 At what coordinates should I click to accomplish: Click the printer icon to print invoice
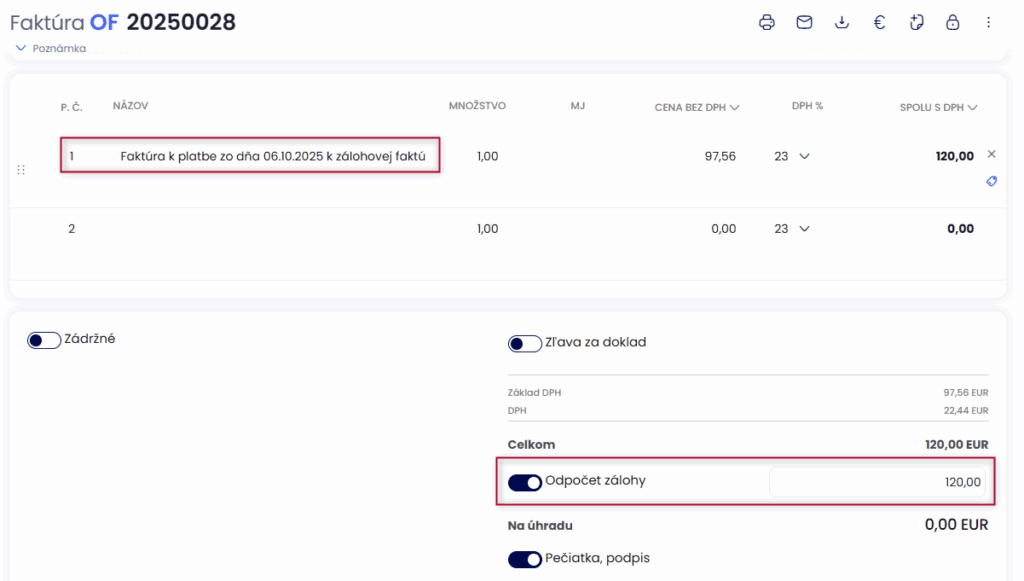pos(767,22)
